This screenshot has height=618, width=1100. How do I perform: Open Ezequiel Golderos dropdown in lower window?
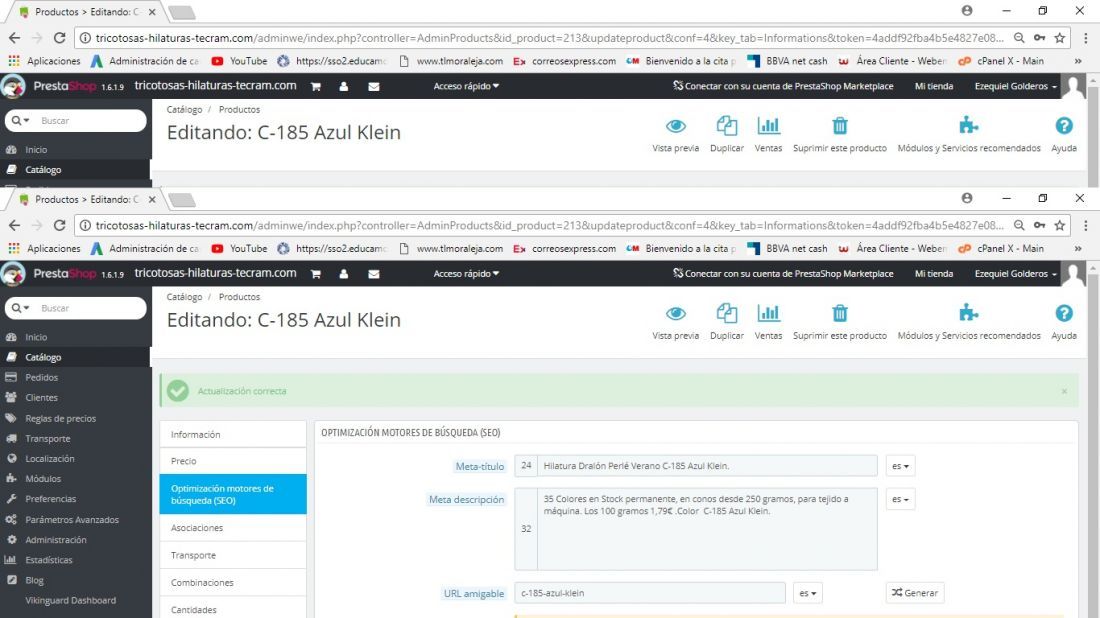(x=1015, y=274)
